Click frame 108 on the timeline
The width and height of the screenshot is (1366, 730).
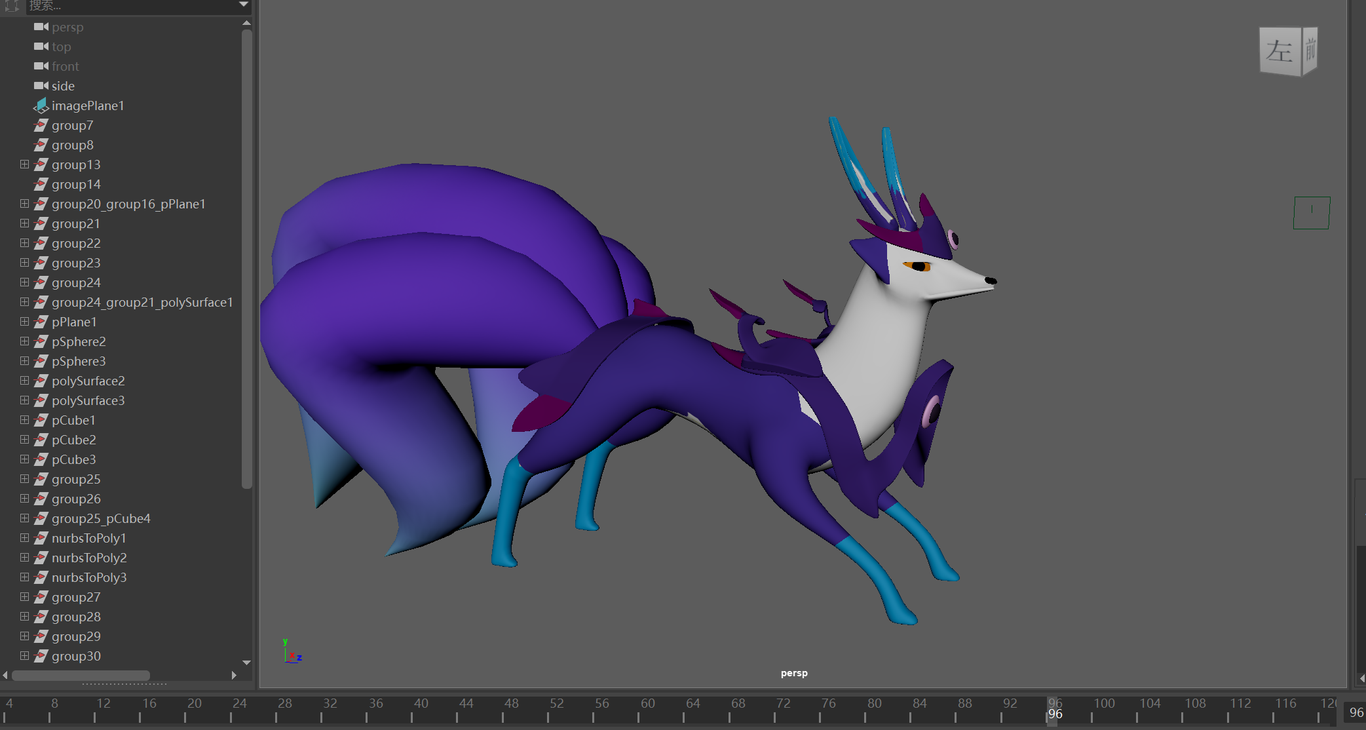[1195, 704]
